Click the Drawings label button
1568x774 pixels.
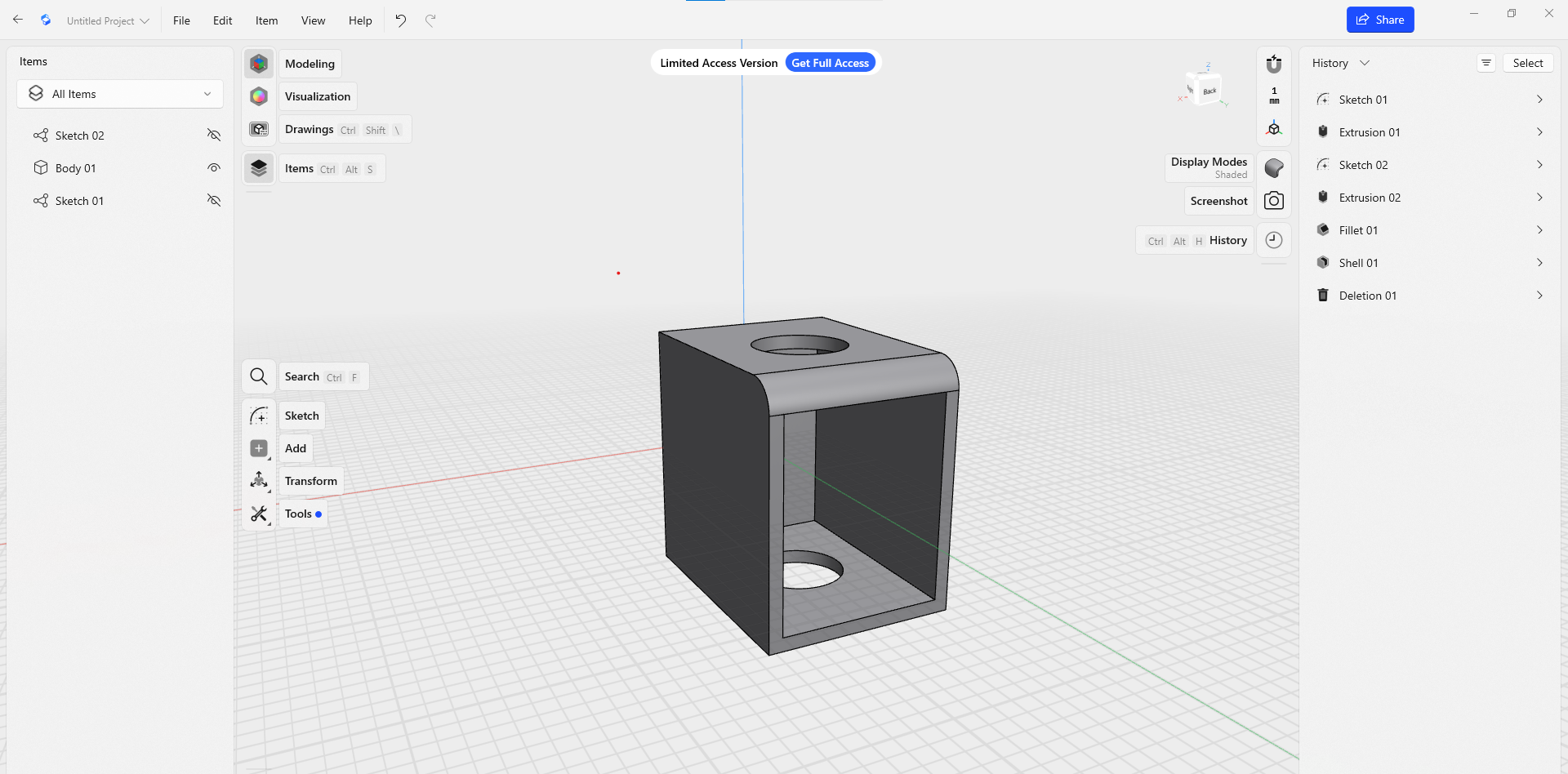tap(345, 129)
